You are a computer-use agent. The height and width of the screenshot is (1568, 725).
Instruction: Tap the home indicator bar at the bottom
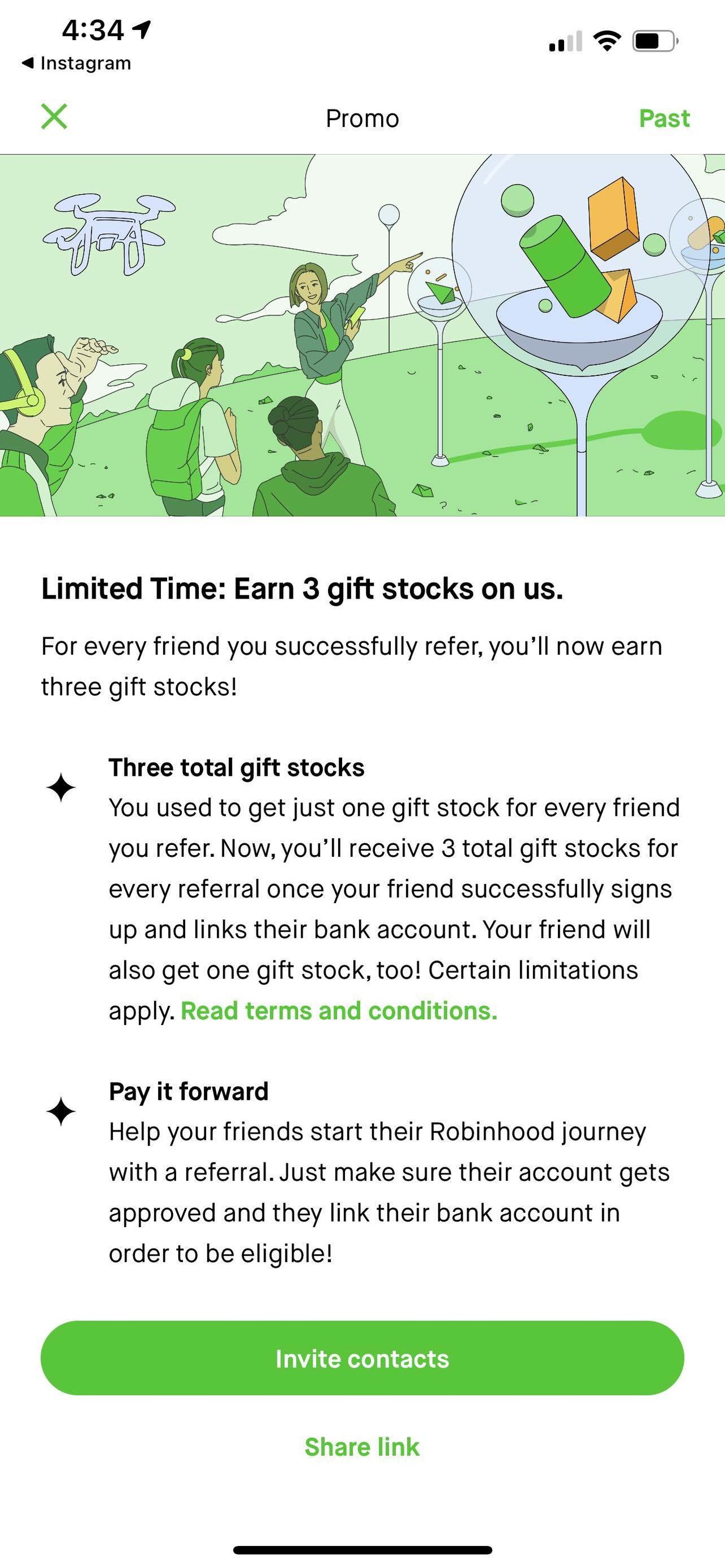coord(362,1549)
